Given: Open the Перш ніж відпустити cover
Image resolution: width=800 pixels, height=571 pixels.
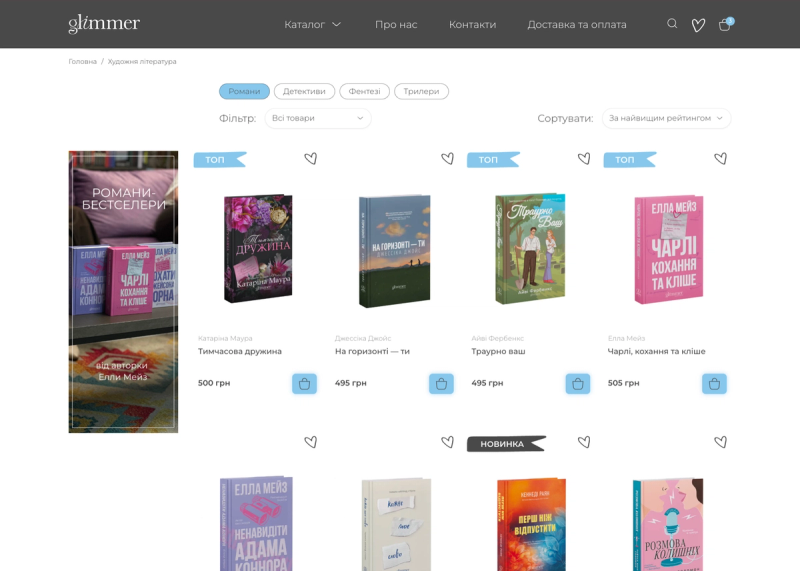Looking at the screenshot, I should coord(532,524).
